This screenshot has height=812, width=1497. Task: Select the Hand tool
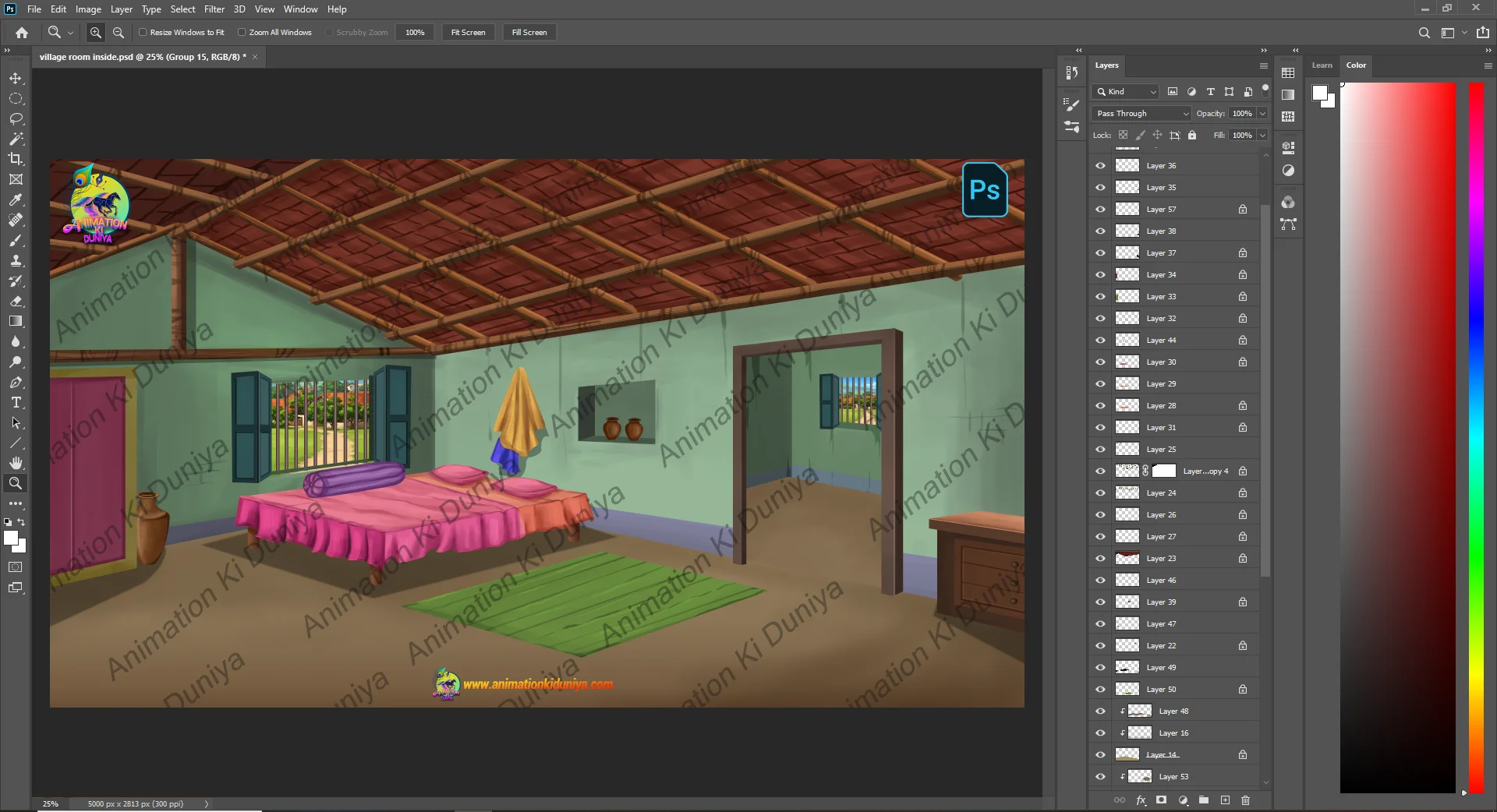pyautogui.click(x=16, y=463)
